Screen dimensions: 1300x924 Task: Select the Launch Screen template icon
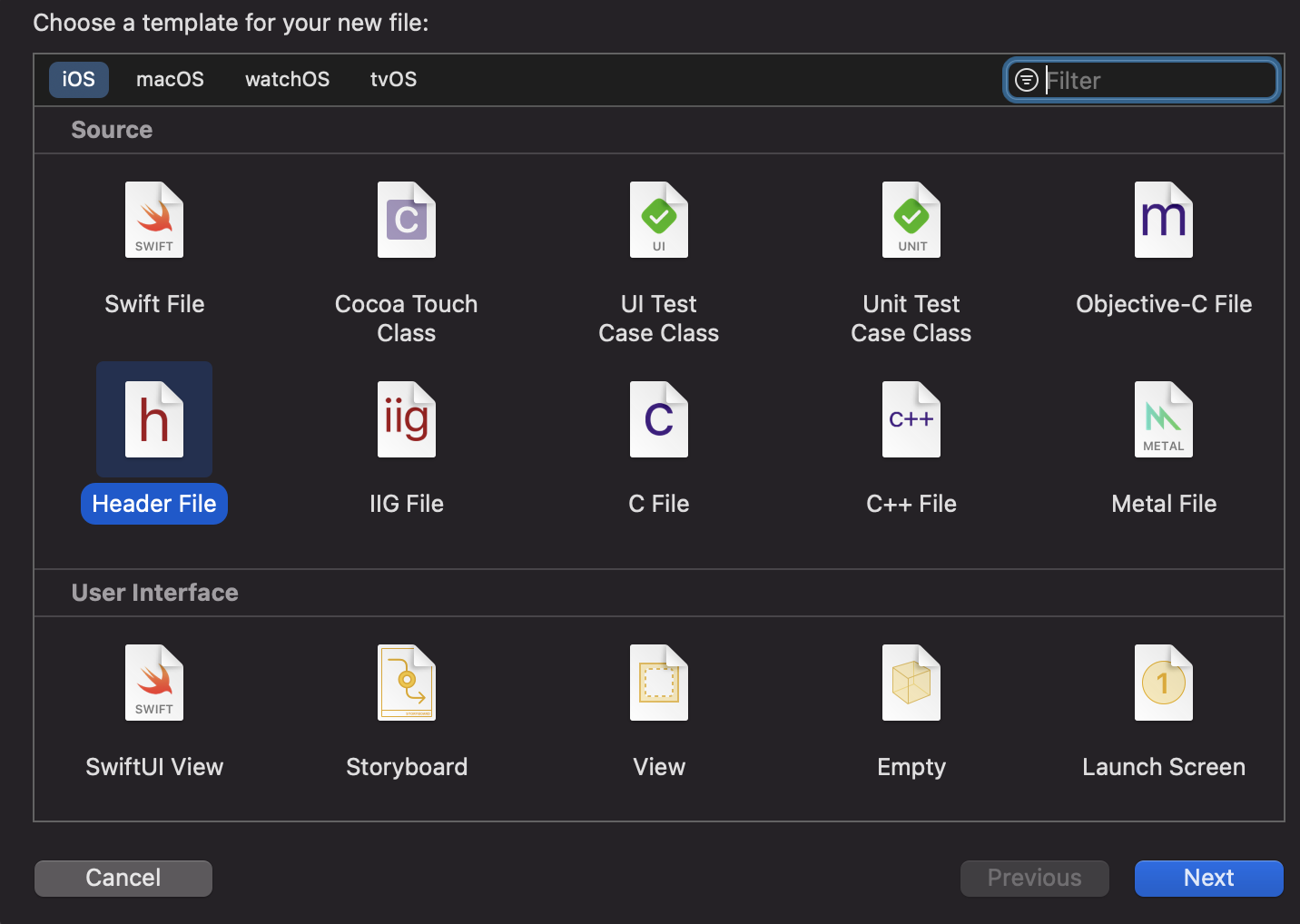[x=1164, y=683]
